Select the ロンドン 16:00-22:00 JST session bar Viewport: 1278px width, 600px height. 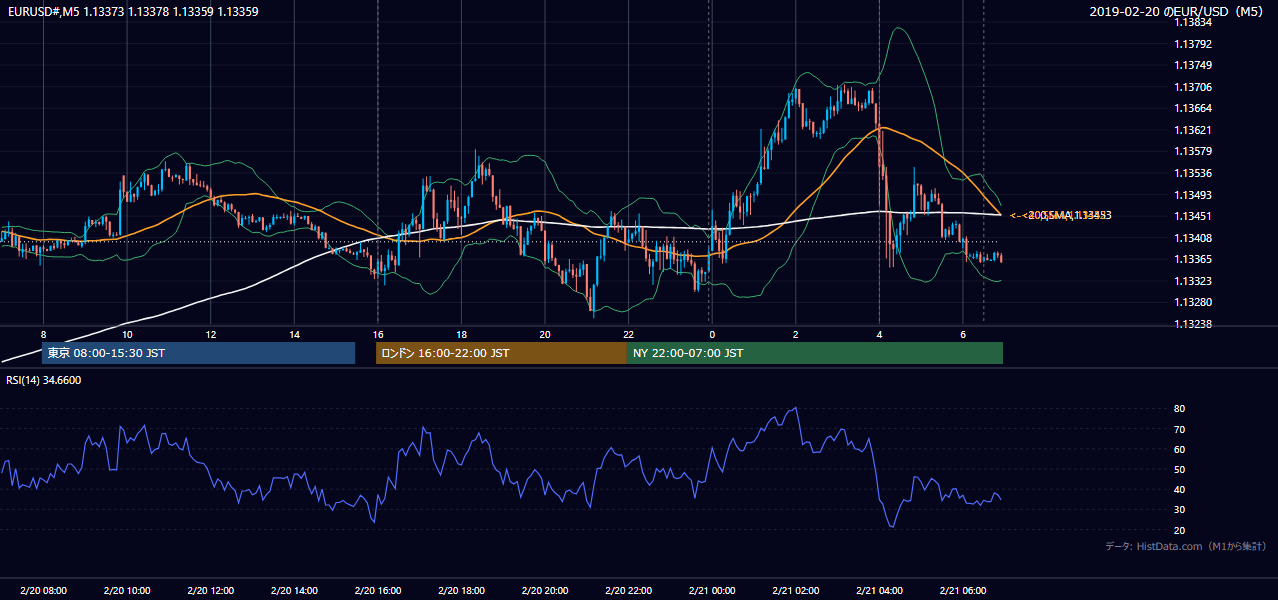[x=501, y=353]
